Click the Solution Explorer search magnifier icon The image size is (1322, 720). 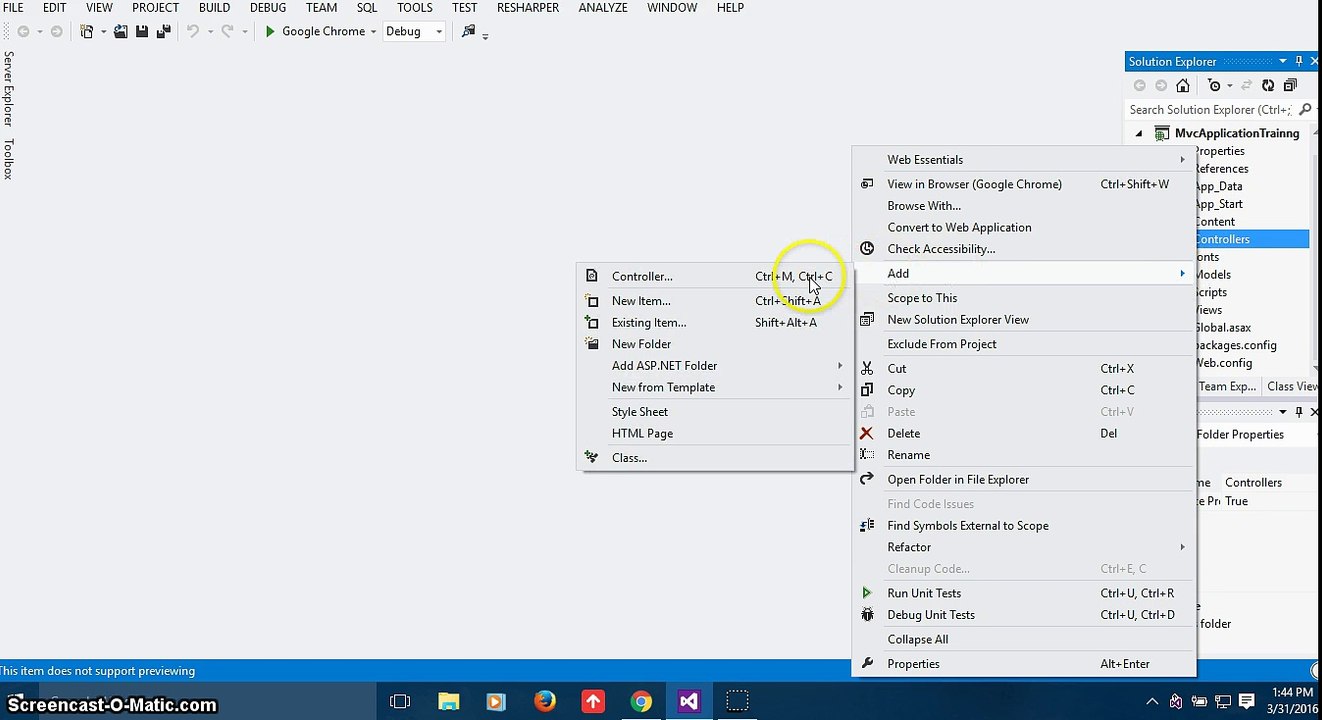tap(1305, 110)
